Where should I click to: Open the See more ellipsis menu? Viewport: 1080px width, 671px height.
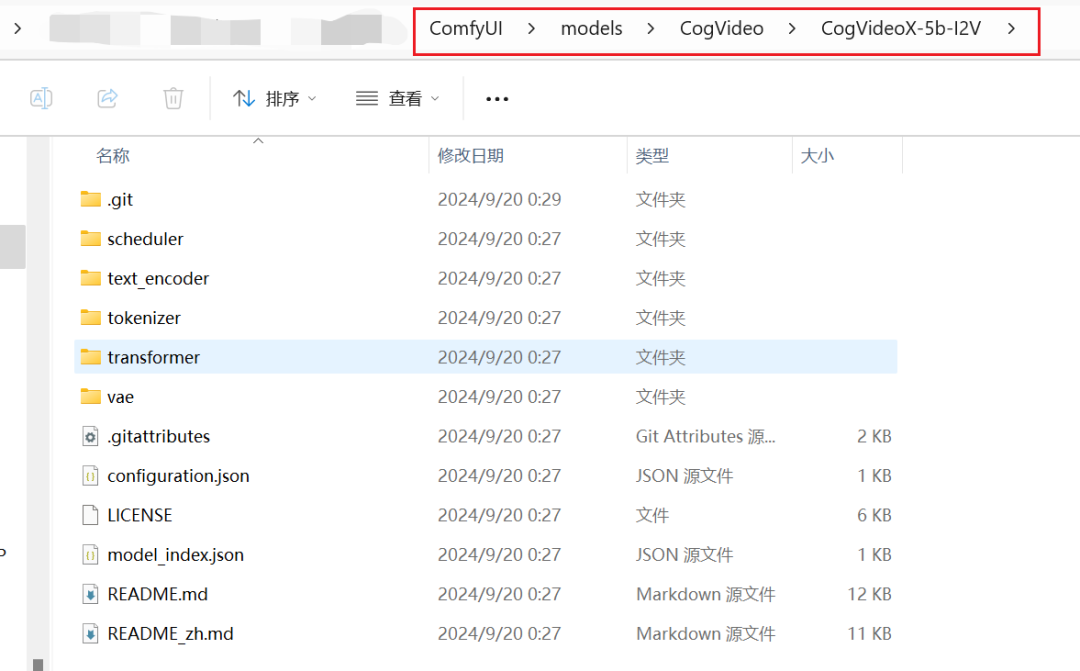[497, 99]
